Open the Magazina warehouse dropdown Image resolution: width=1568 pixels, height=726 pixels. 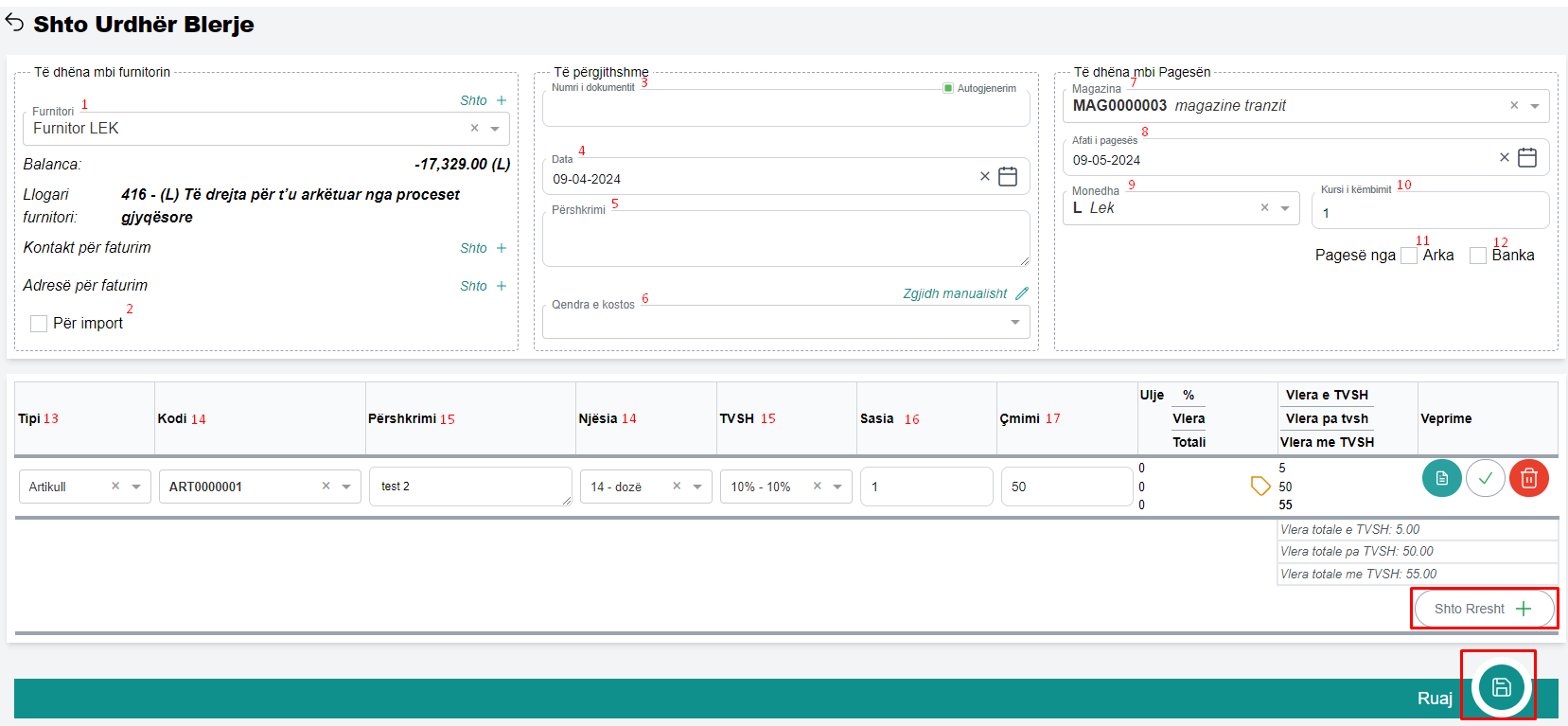click(1534, 106)
